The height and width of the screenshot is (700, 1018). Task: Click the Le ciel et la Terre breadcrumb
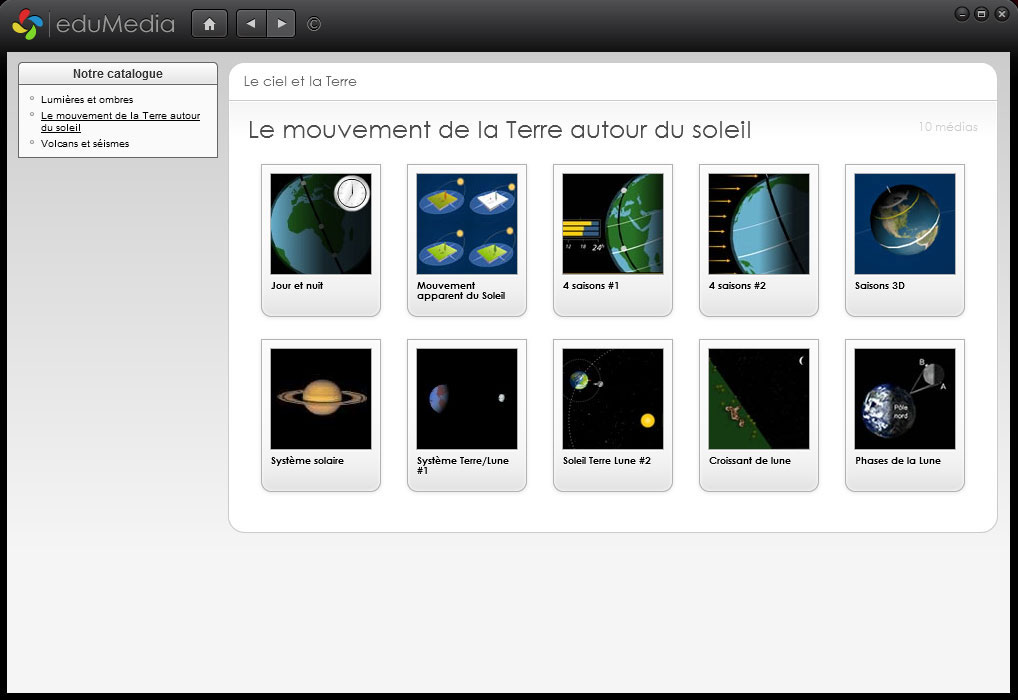(300, 82)
